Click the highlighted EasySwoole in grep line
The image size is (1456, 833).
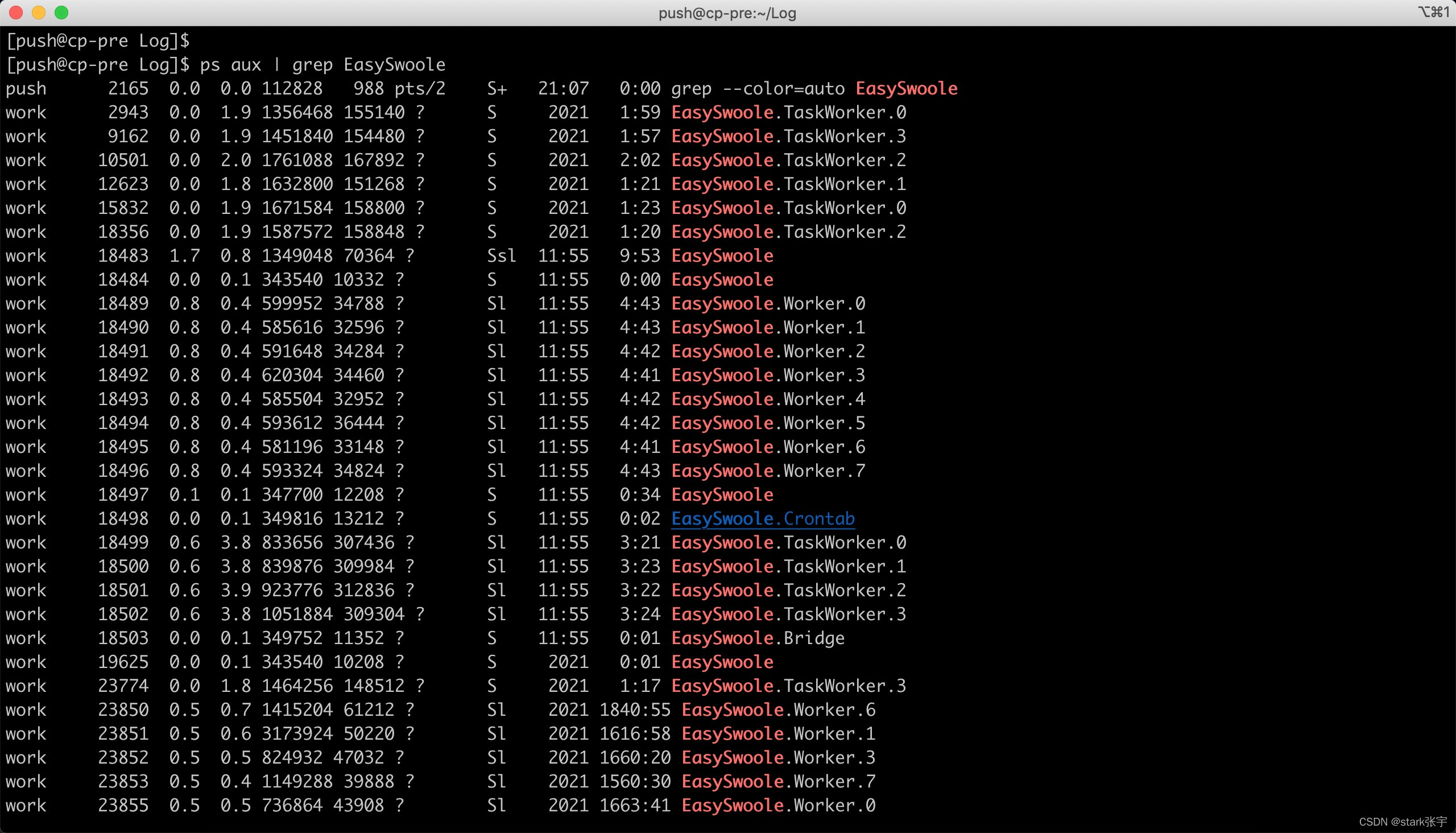click(x=907, y=89)
